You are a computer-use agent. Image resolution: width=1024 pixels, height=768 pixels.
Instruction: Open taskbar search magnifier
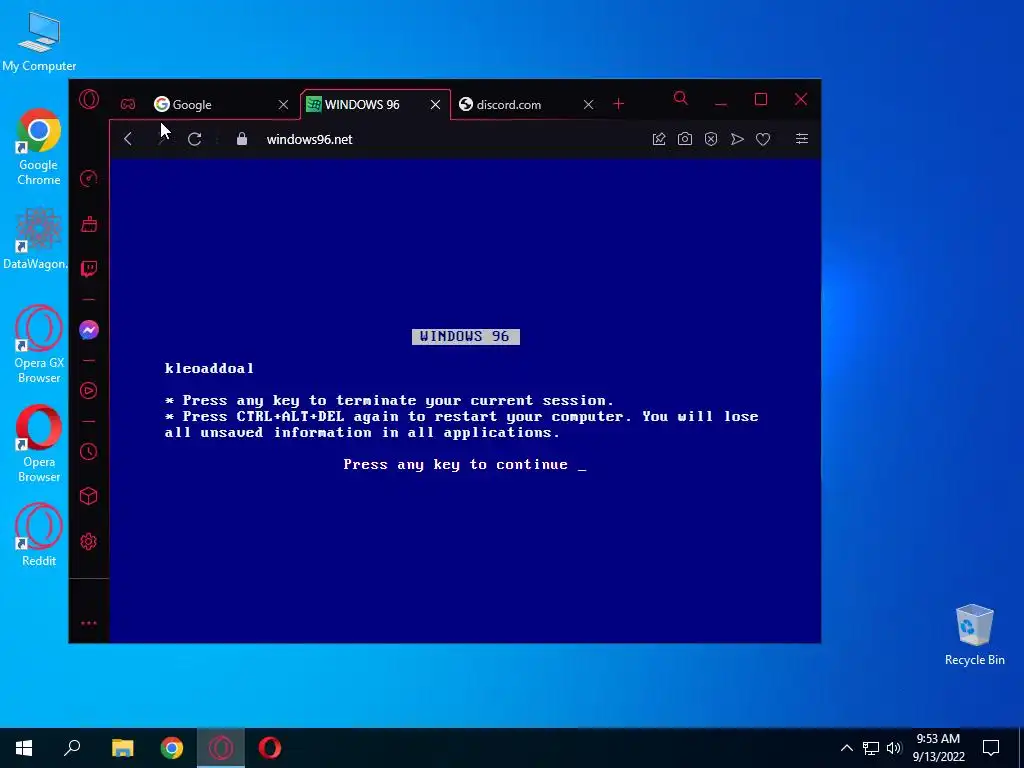(x=72, y=748)
